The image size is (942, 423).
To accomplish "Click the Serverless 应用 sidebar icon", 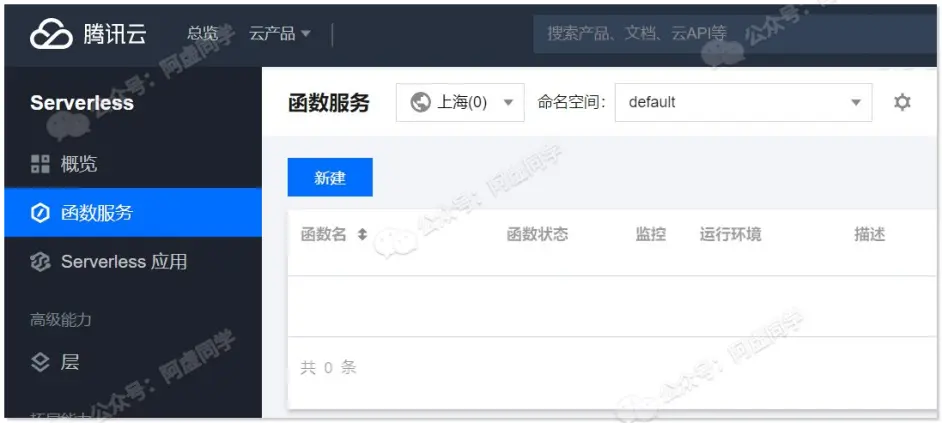I will point(40,262).
